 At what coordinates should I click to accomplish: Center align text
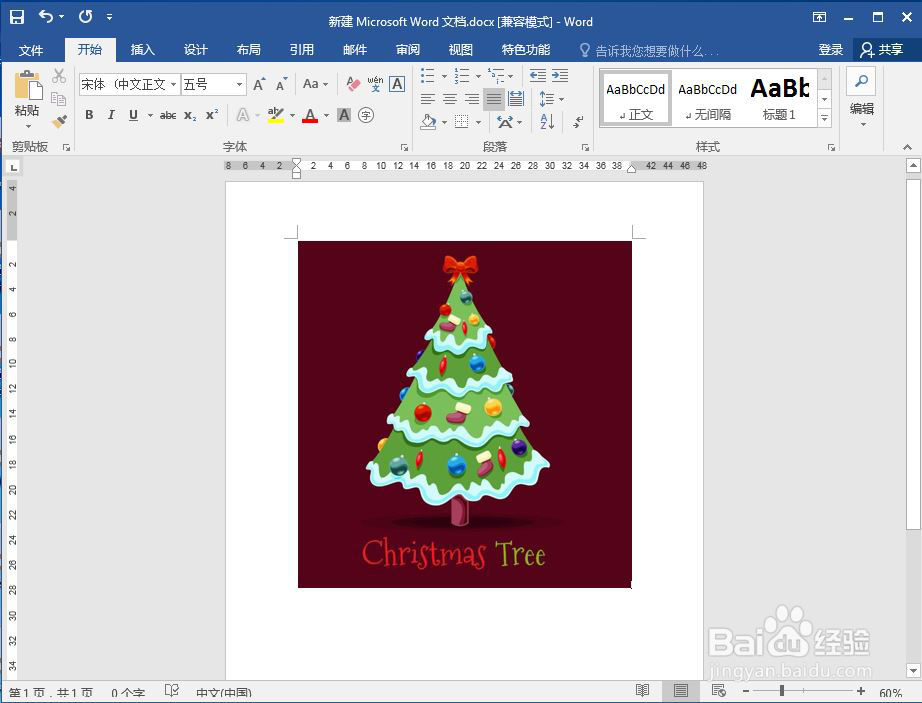point(450,99)
